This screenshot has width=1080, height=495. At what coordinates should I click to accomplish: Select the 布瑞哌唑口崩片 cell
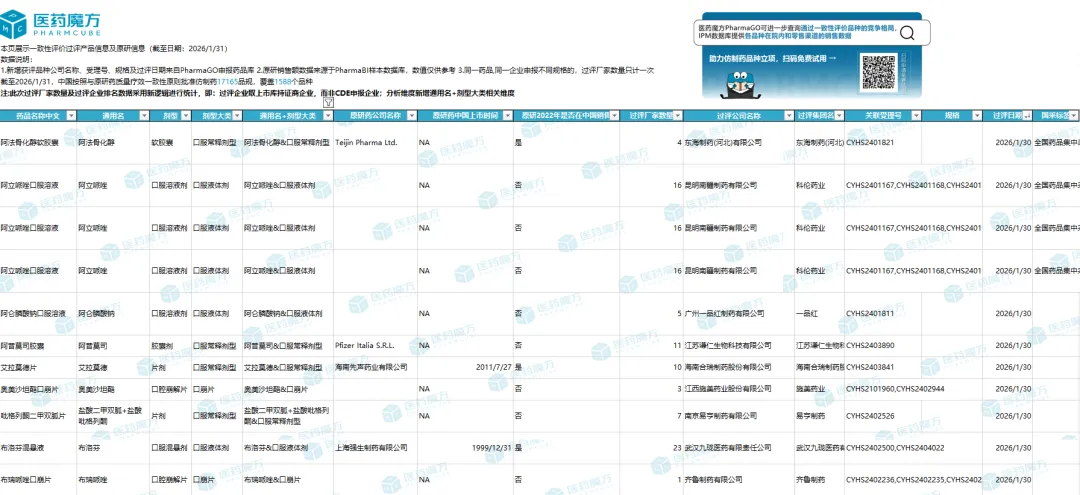point(39,480)
